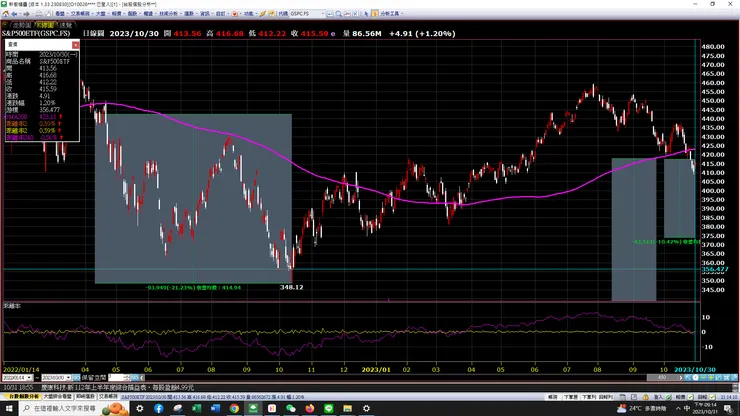Open Excel from the taskbar
This screenshot has height=416, width=740.
pyautogui.click(x=196, y=408)
